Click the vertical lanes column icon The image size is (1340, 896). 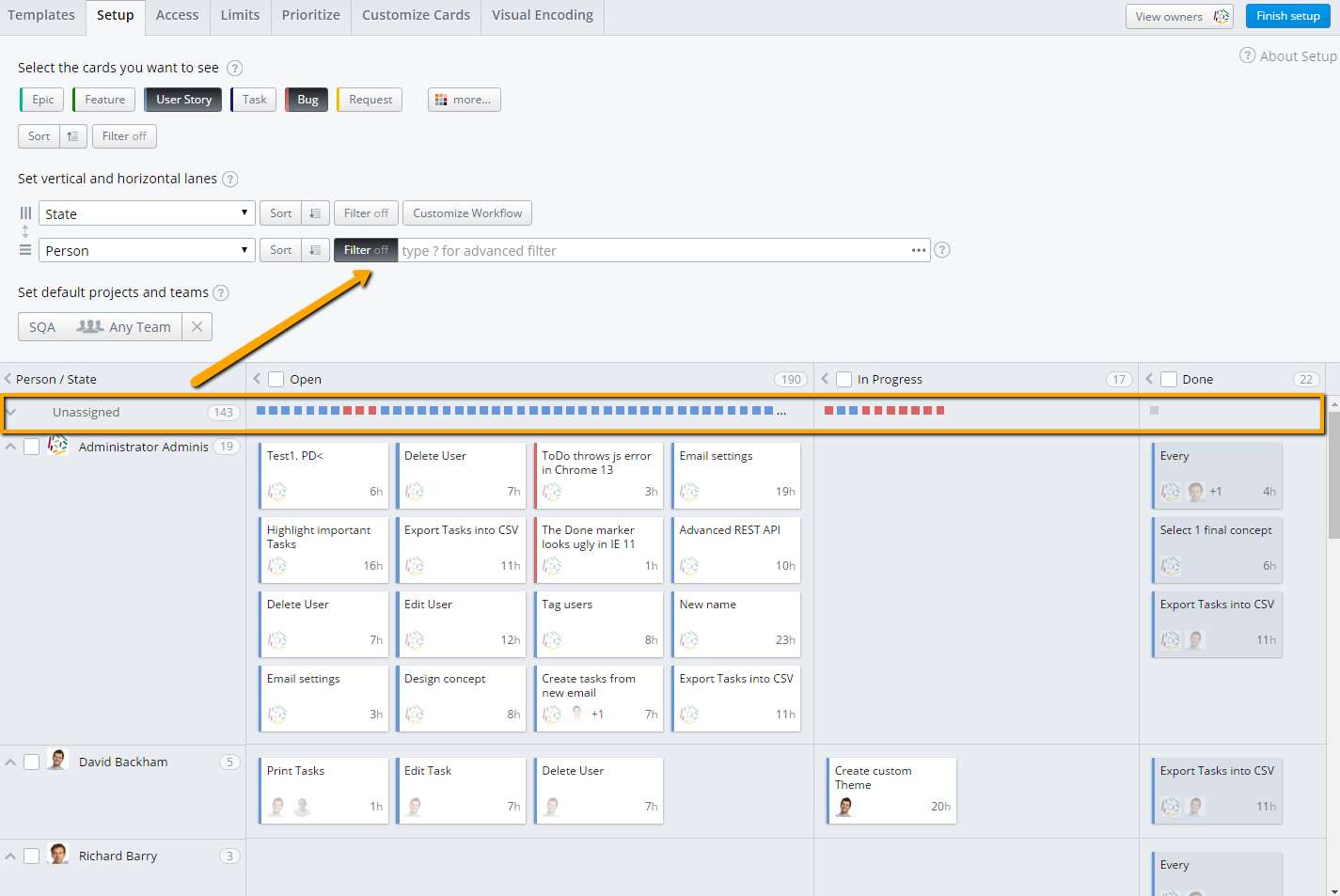25,213
